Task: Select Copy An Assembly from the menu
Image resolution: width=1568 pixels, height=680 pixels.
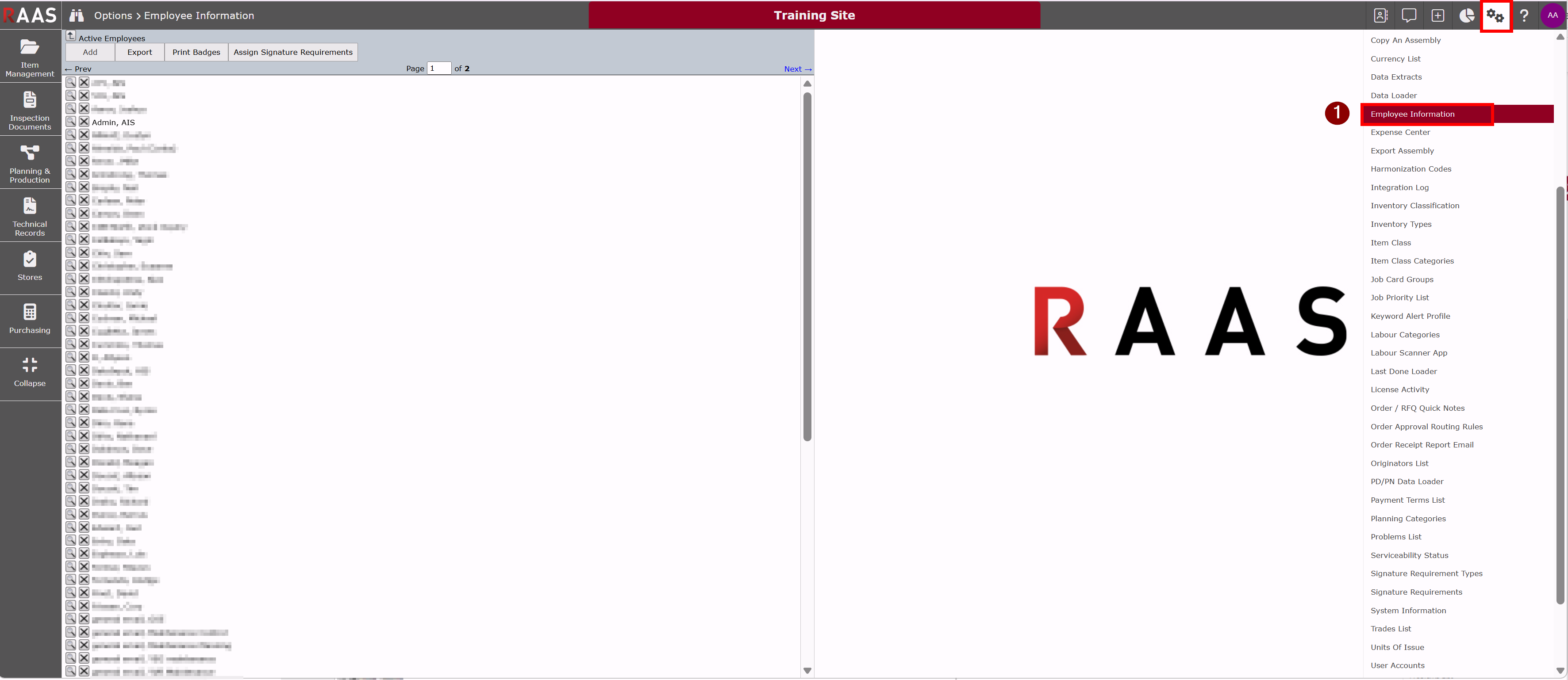Action: pyautogui.click(x=1406, y=40)
